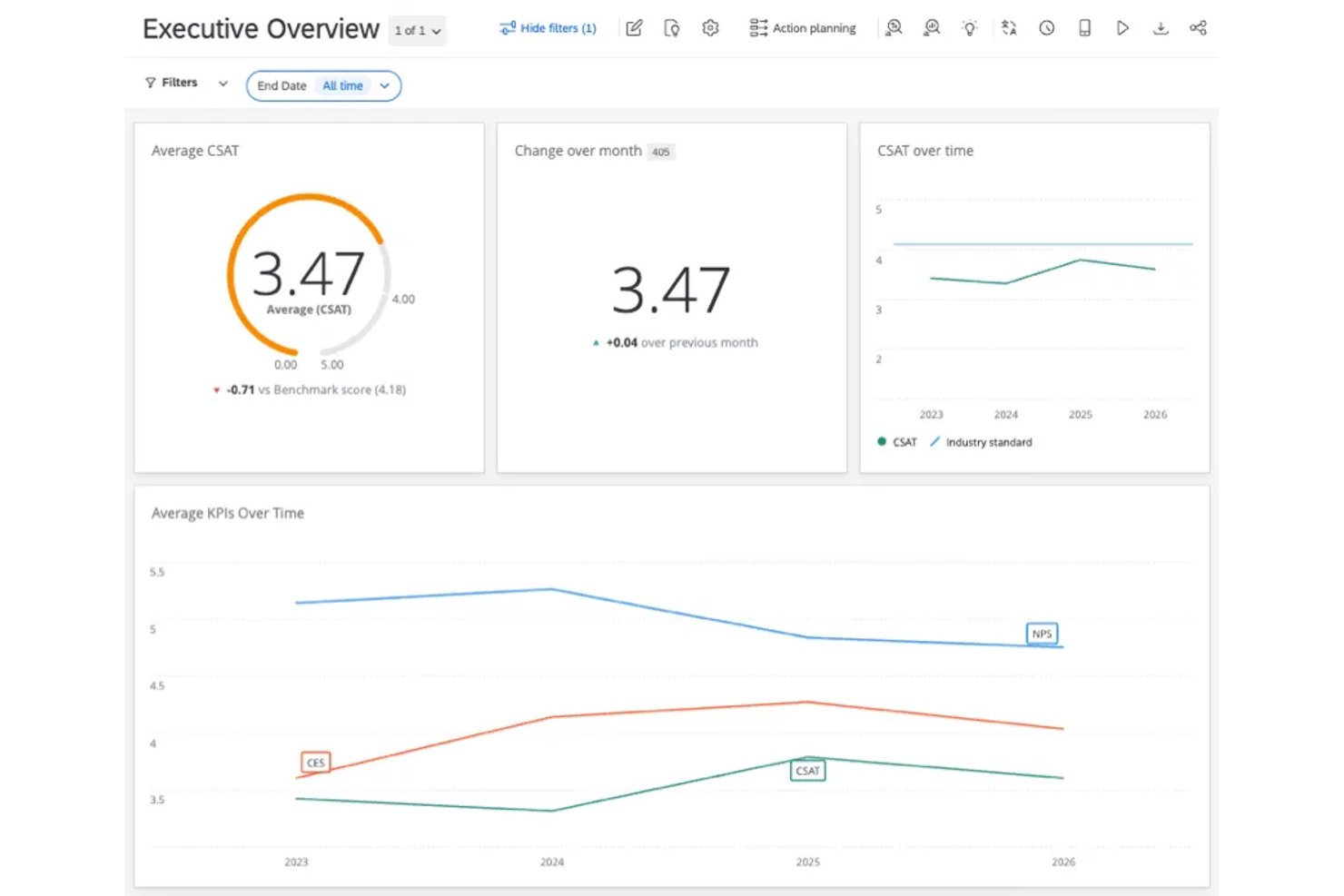Viewport: 1344px width, 896px height.
Task: Click the play presentation icon
Action: click(x=1123, y=28)
